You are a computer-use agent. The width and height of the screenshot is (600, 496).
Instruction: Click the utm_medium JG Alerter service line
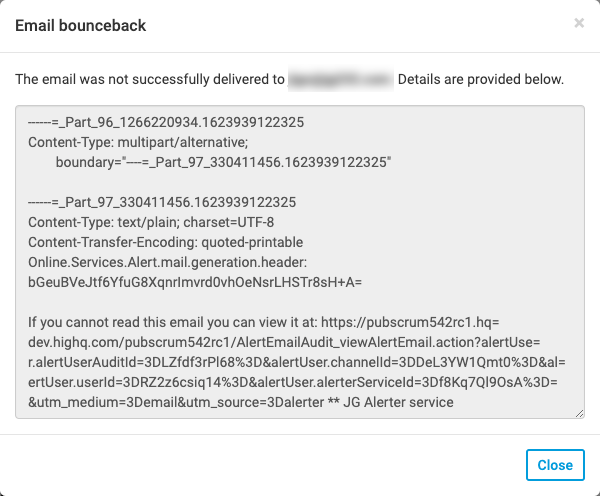[x=241, y=402]
